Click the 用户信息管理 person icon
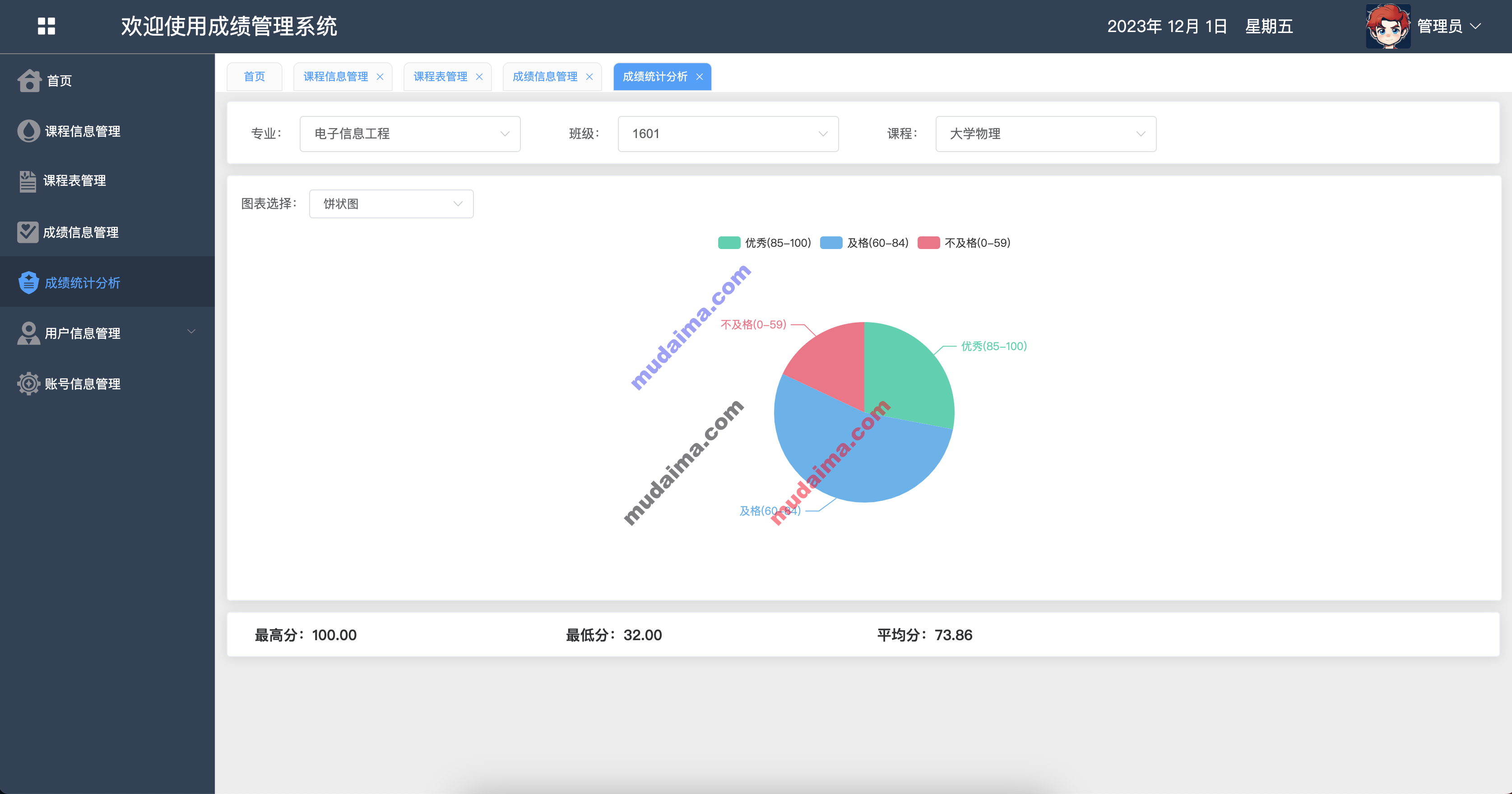 click(28, 333)
